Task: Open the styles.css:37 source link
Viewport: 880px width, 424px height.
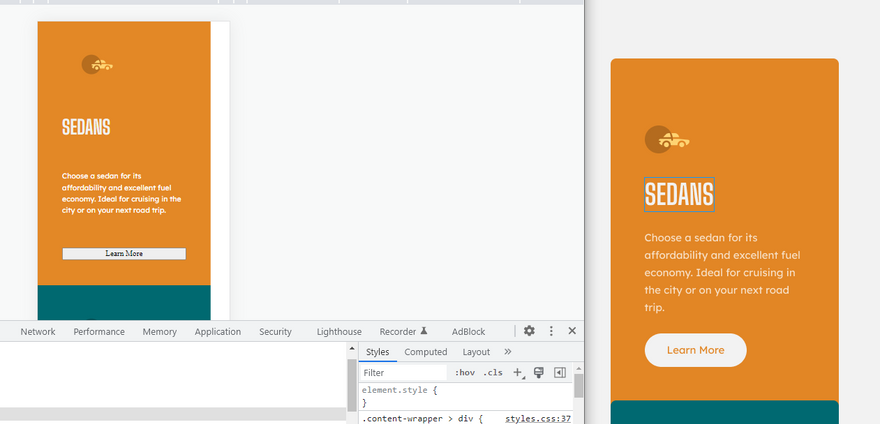Action: coord(538,418)
